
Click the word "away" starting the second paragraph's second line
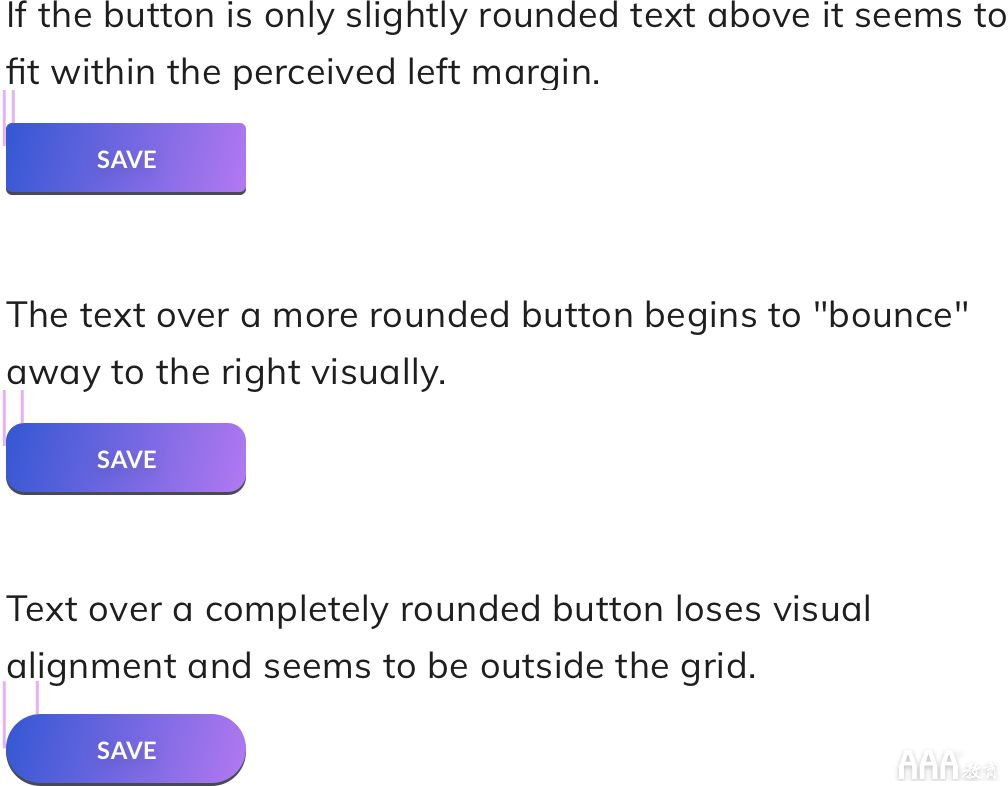[x=53, y=373]
